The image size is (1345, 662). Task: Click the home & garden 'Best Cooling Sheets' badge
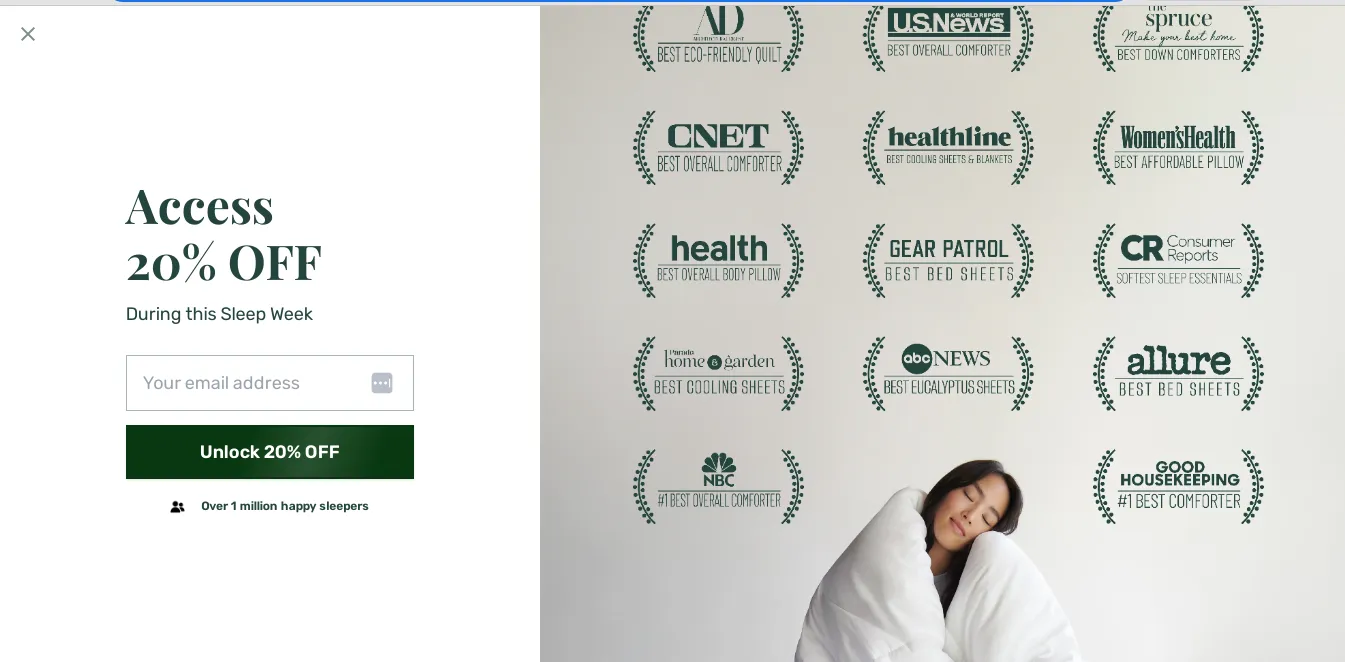click(x=718, y=374)
